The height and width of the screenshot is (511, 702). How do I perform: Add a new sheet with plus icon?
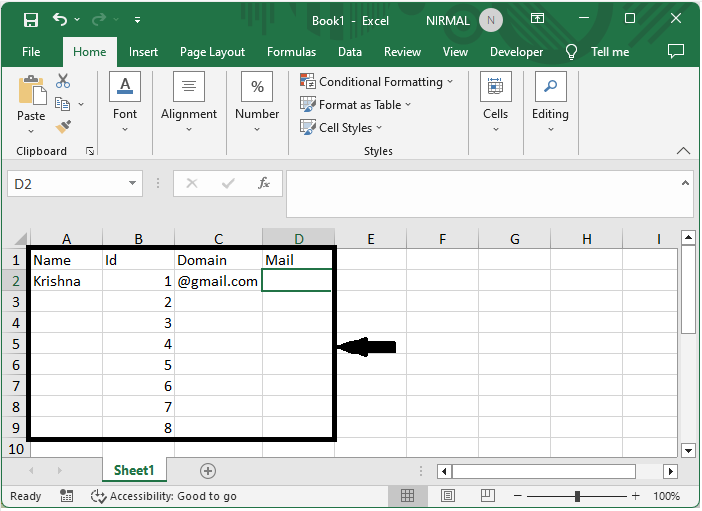[x=208, y=470]
